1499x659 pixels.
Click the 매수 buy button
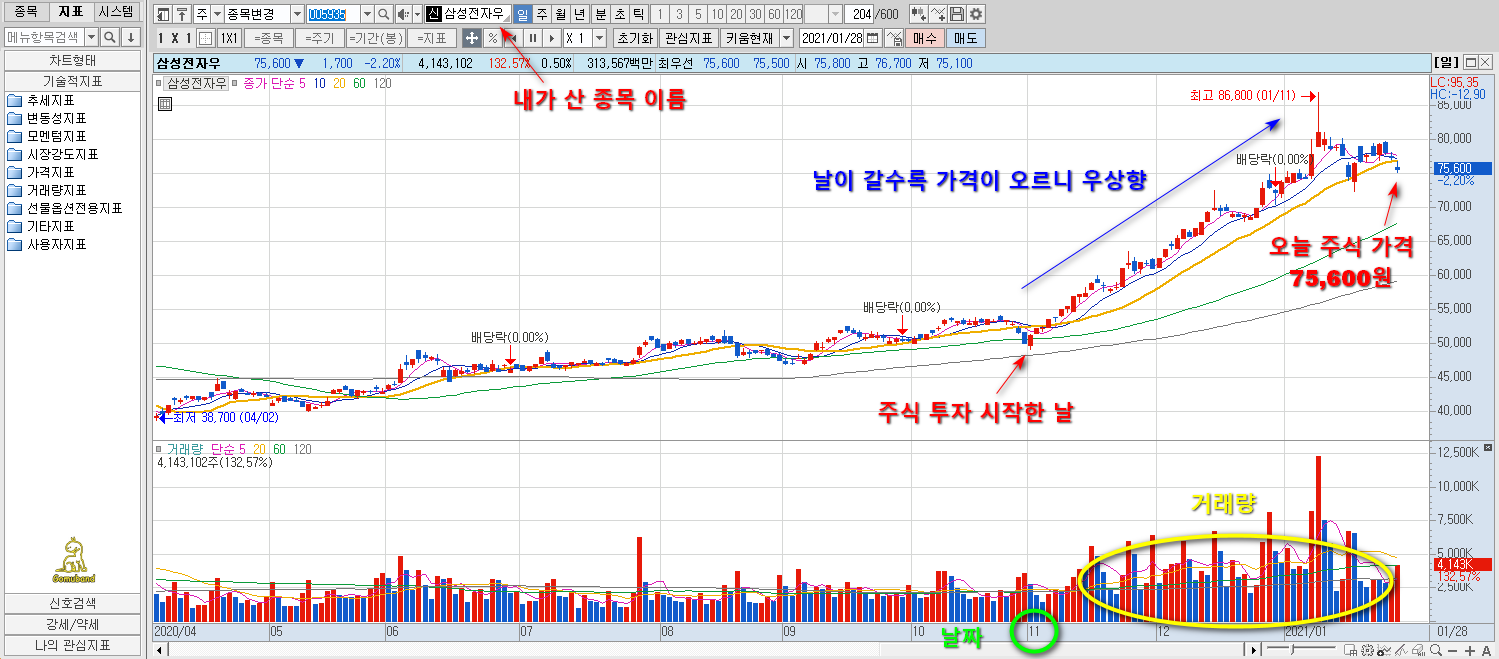tap(927, 38)
